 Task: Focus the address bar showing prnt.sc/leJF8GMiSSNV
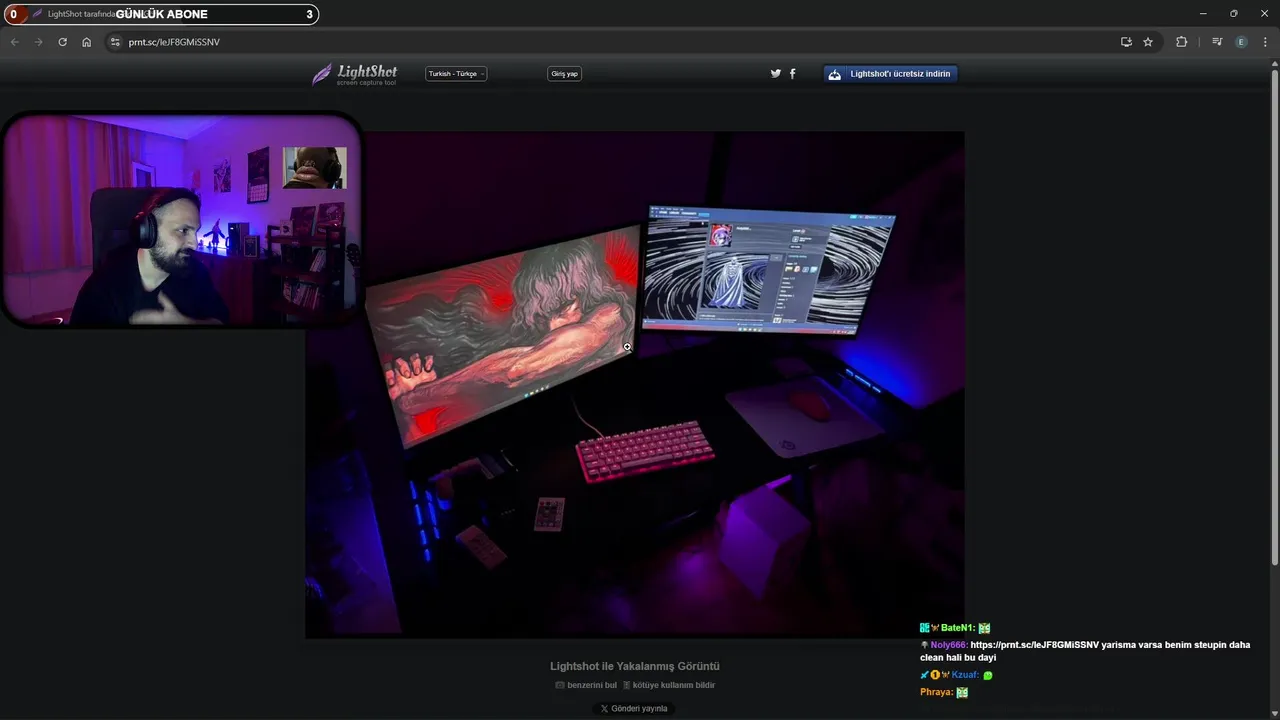click(610, 42)
